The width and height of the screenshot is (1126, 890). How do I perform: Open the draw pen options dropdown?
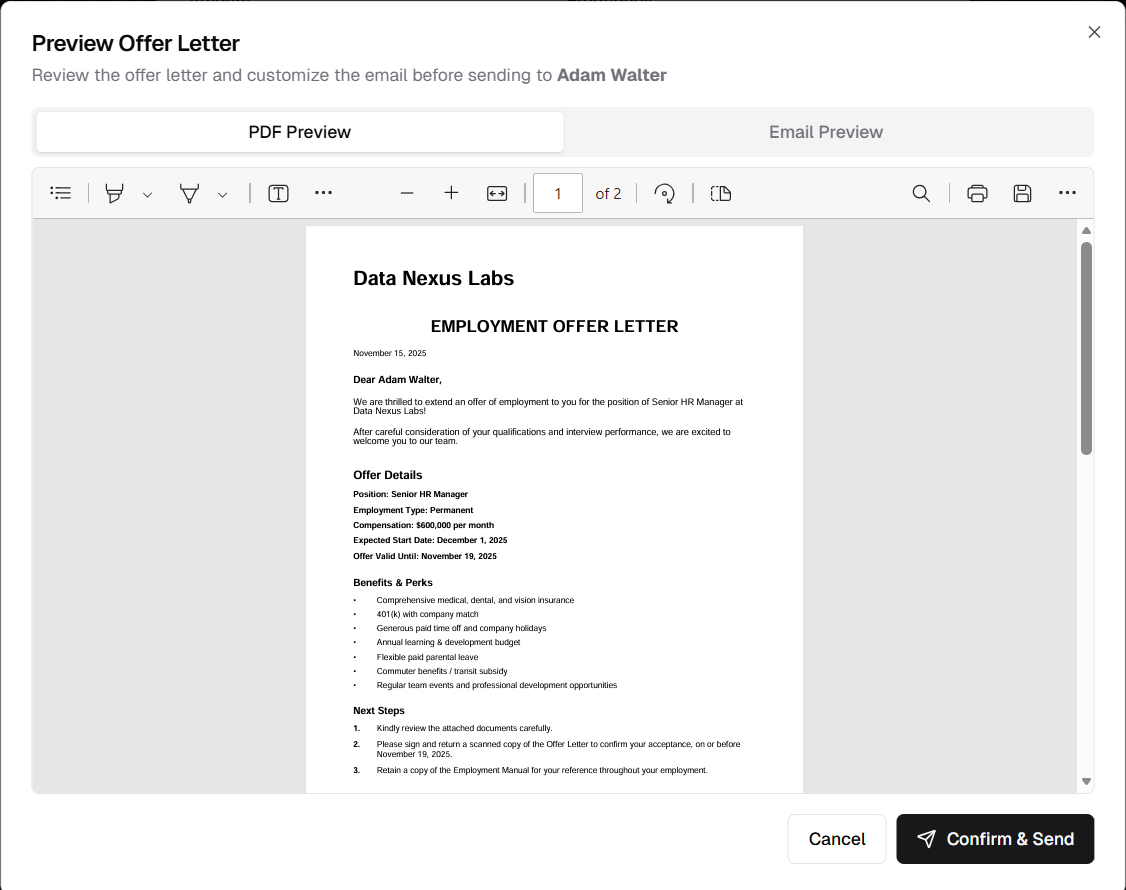[x=222, y=194]
